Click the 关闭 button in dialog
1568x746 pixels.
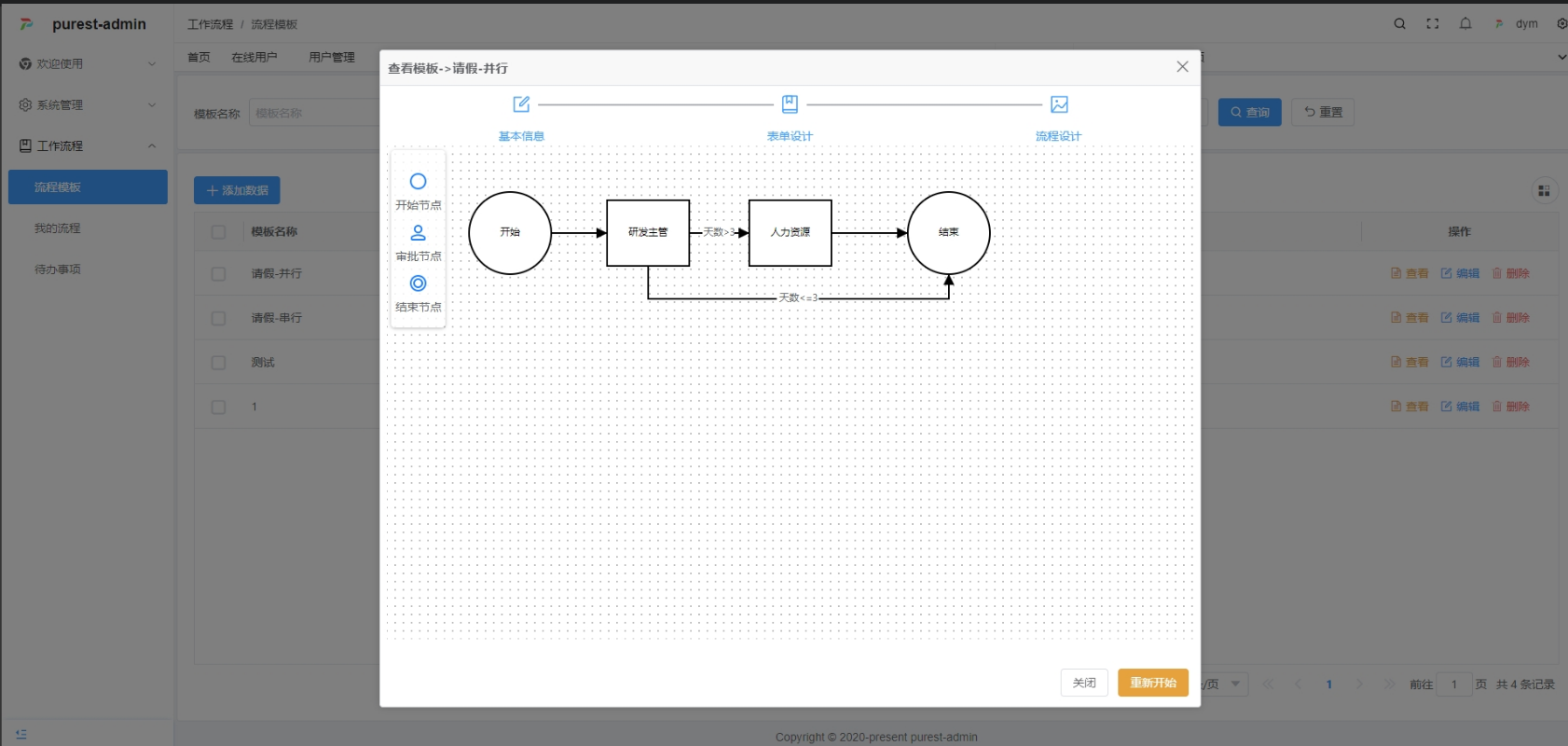pyautogui.click(x=1084, y=683)
